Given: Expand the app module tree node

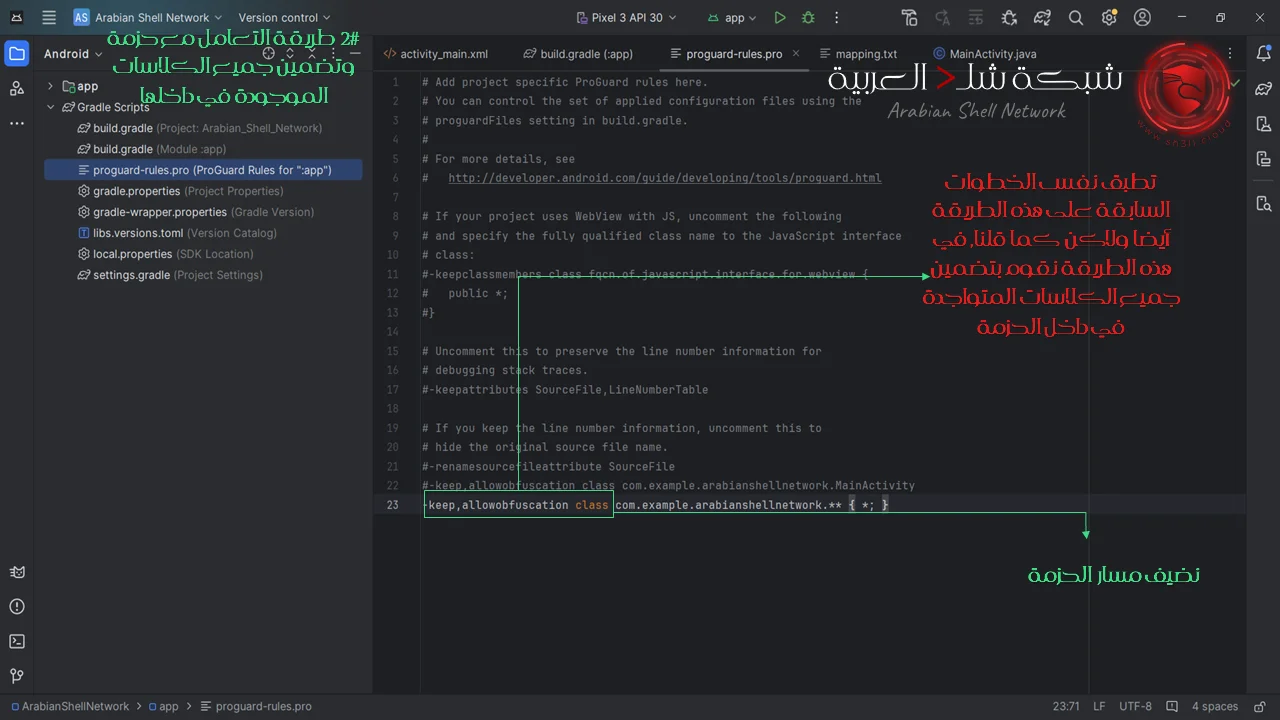Looking at the screenshot, I should (x=50, y=86).
